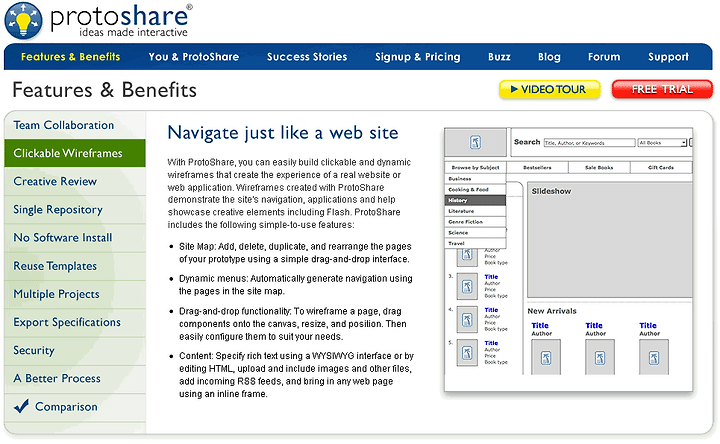Open A Better Process sidebar link
Viewport: 720px width, 444px height.
tap(75, 379)
